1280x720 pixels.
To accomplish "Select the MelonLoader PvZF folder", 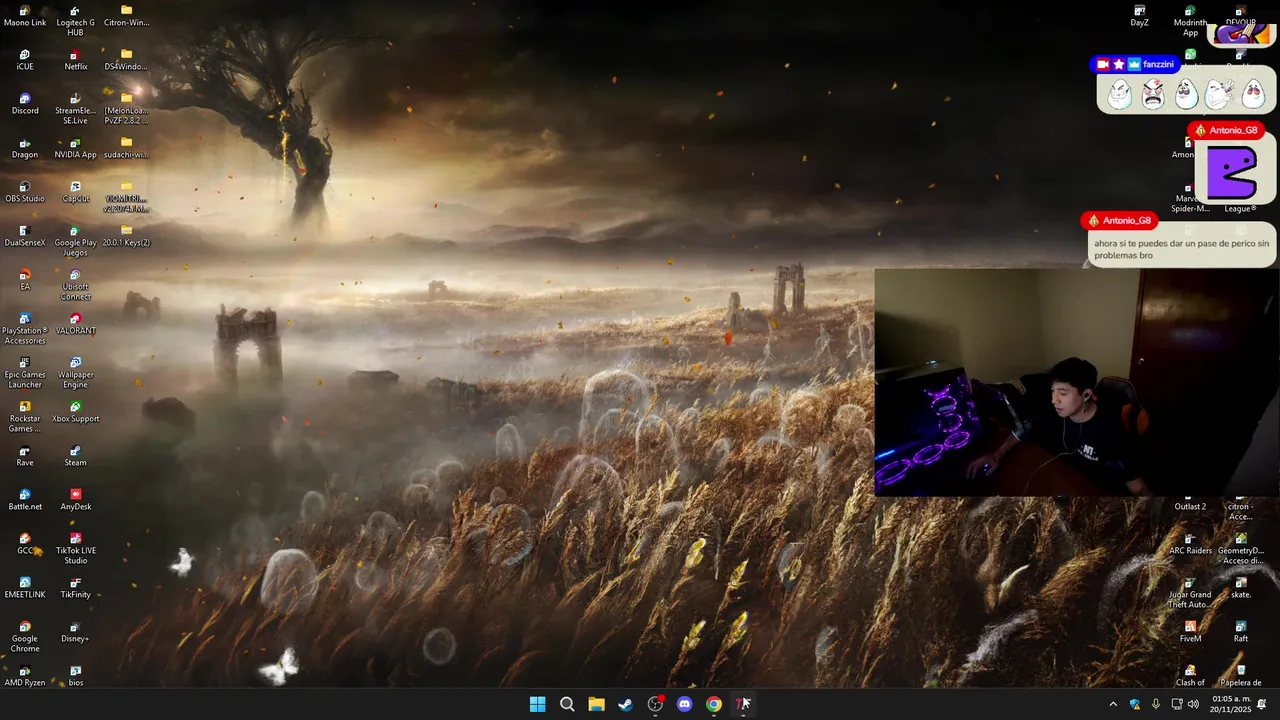I will point(126,109).
